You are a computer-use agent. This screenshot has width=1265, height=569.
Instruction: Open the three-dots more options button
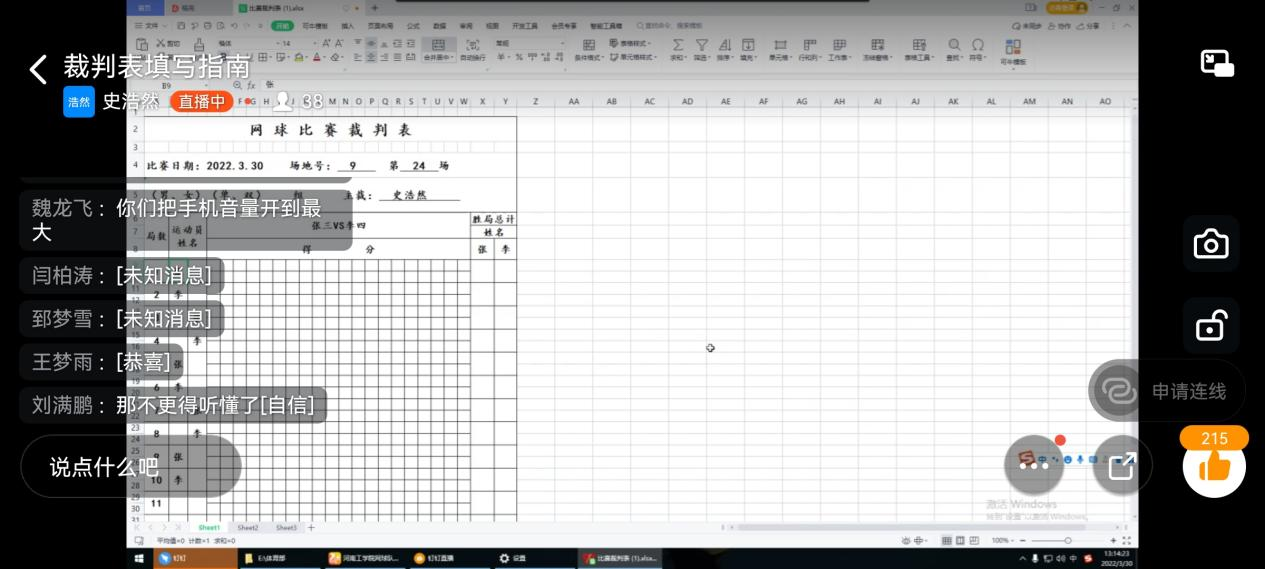coord(1033,464)
